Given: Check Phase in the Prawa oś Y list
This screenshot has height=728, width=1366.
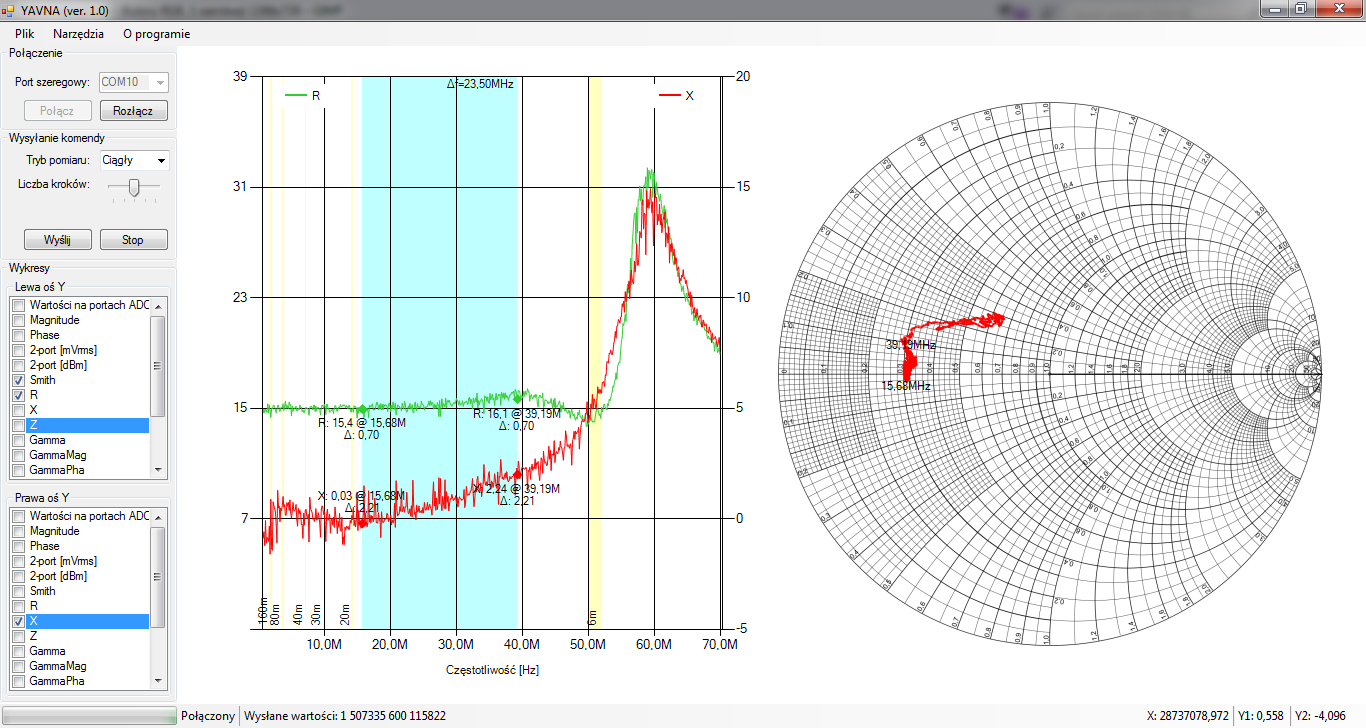Looking at the screenshot, I should coord(17,546).
